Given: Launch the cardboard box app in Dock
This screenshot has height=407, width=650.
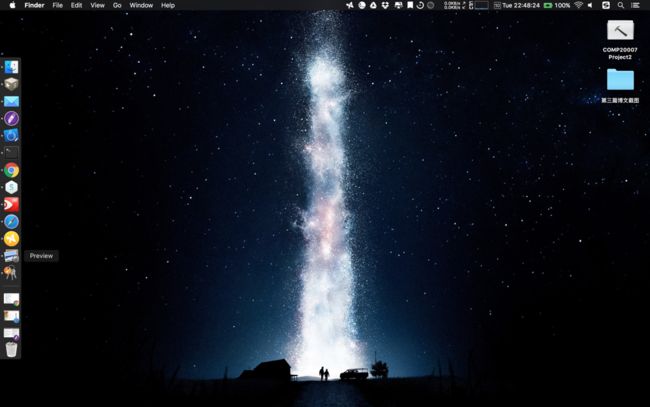Looking at the screenshot, I should coord(11,84).
